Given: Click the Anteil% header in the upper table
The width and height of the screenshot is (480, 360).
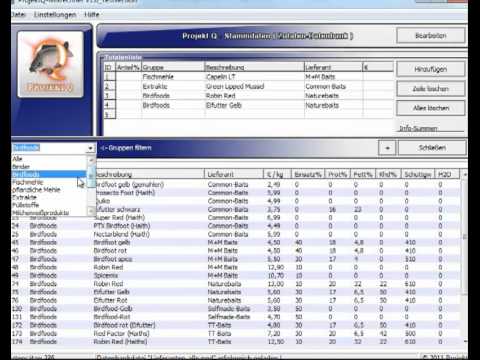Looking at the screenshot, I should (x=128, y=67).
